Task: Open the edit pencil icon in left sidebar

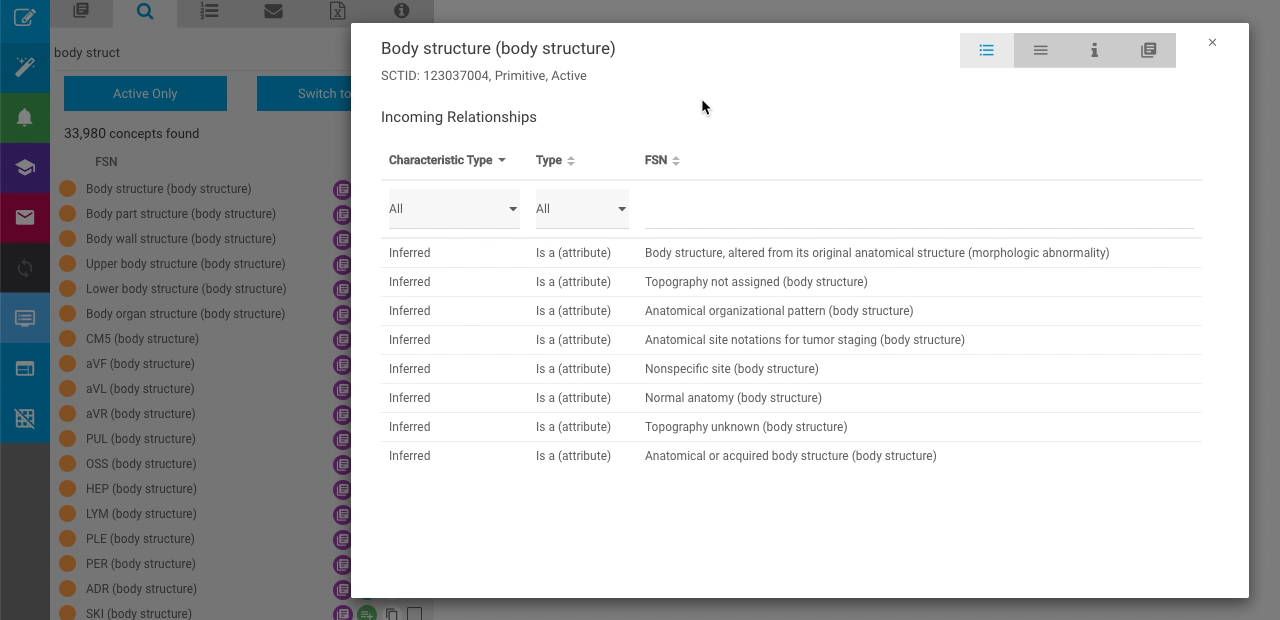Action: coord(25,17)
